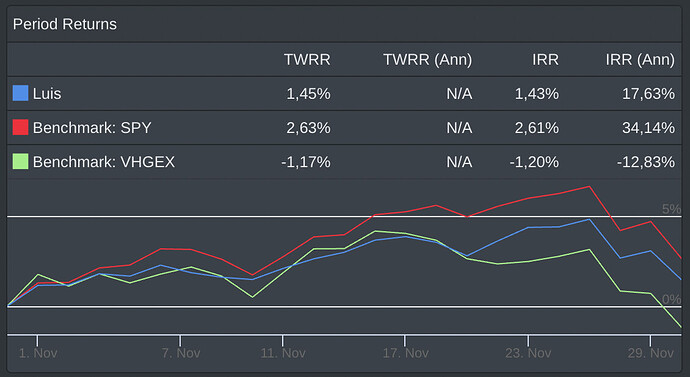Click the TWRR (Ann) column header
690x377 pixels.
point(428,59)
